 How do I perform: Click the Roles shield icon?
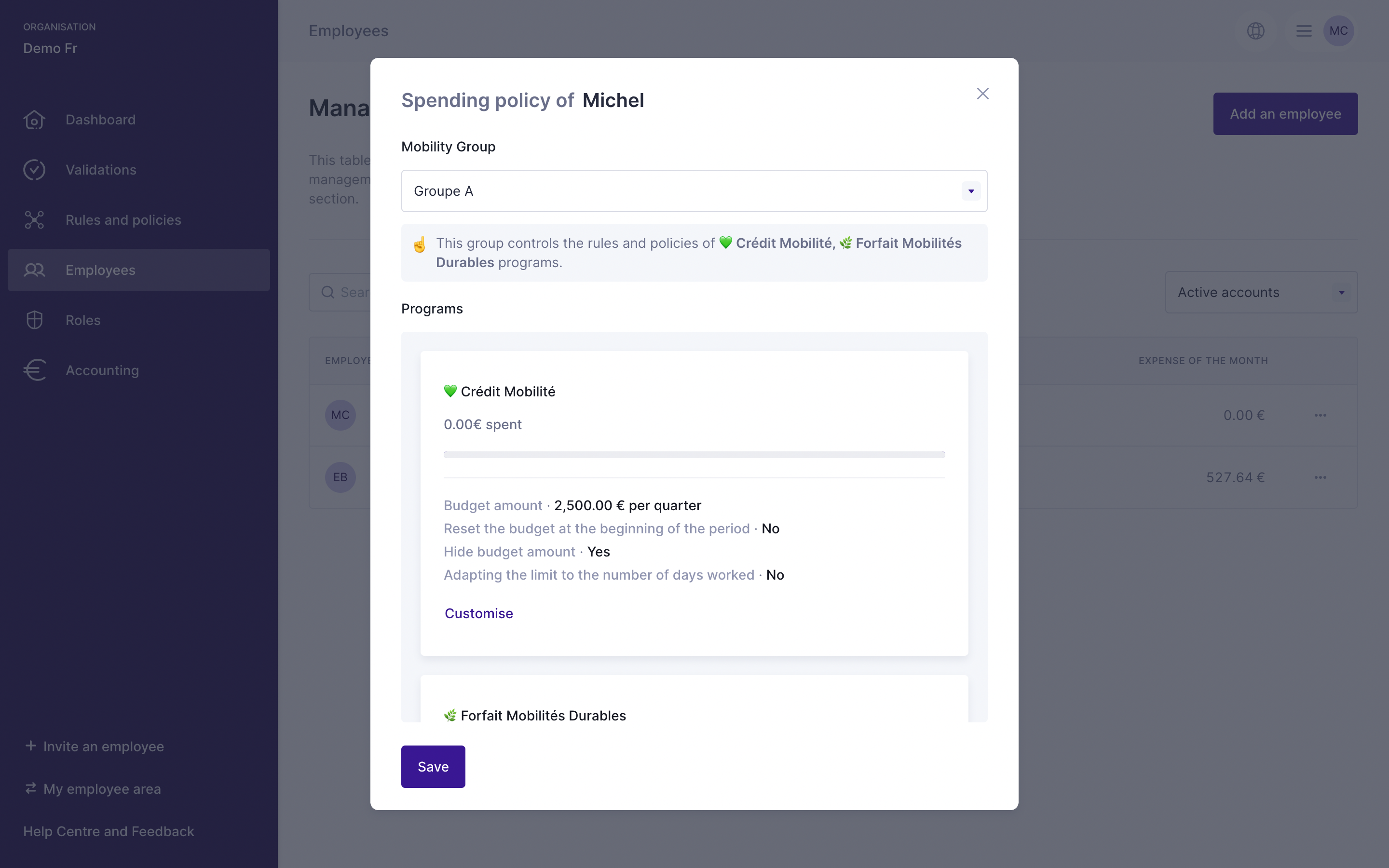click(x=34, y=320)
